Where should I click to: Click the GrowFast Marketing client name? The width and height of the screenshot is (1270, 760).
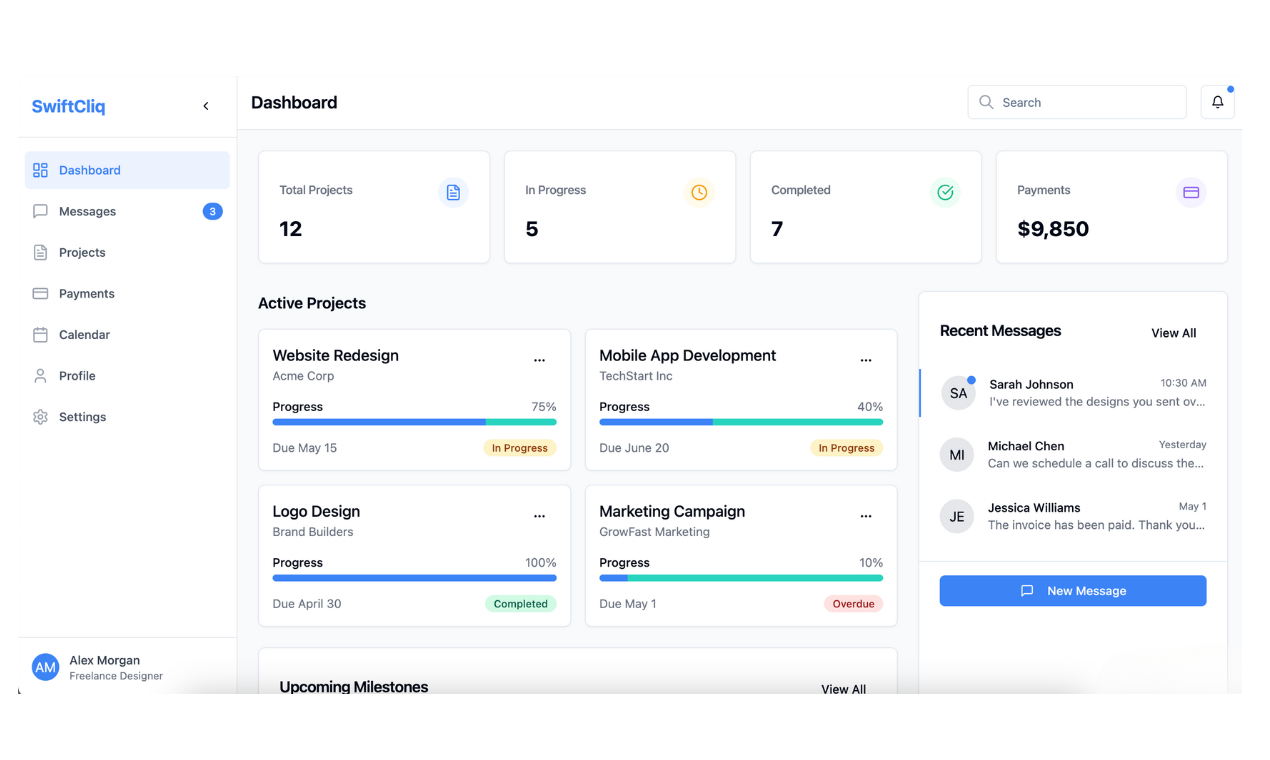(654, 532)
